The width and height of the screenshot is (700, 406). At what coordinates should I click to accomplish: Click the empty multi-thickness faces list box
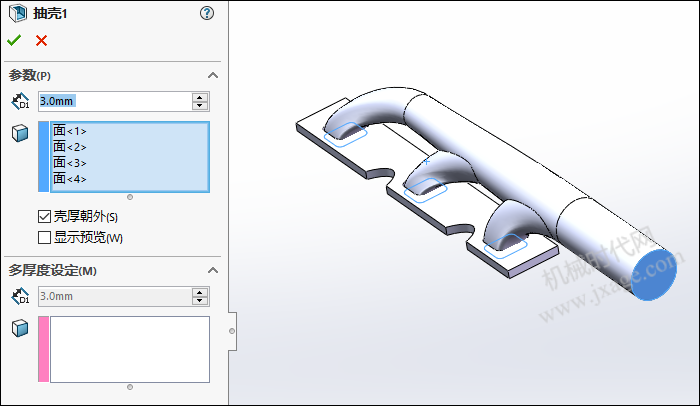(x=130, y=349)
